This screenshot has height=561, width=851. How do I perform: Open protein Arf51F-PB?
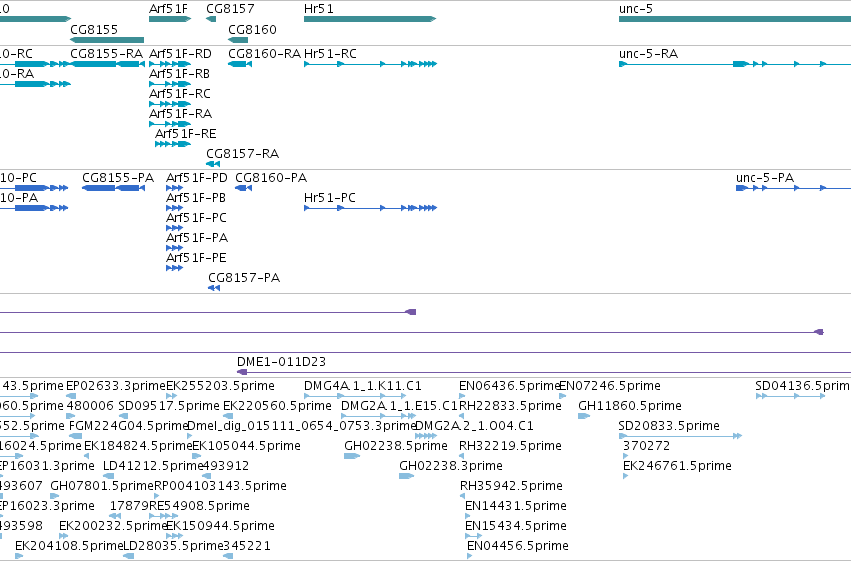click(x=196, y=198)
